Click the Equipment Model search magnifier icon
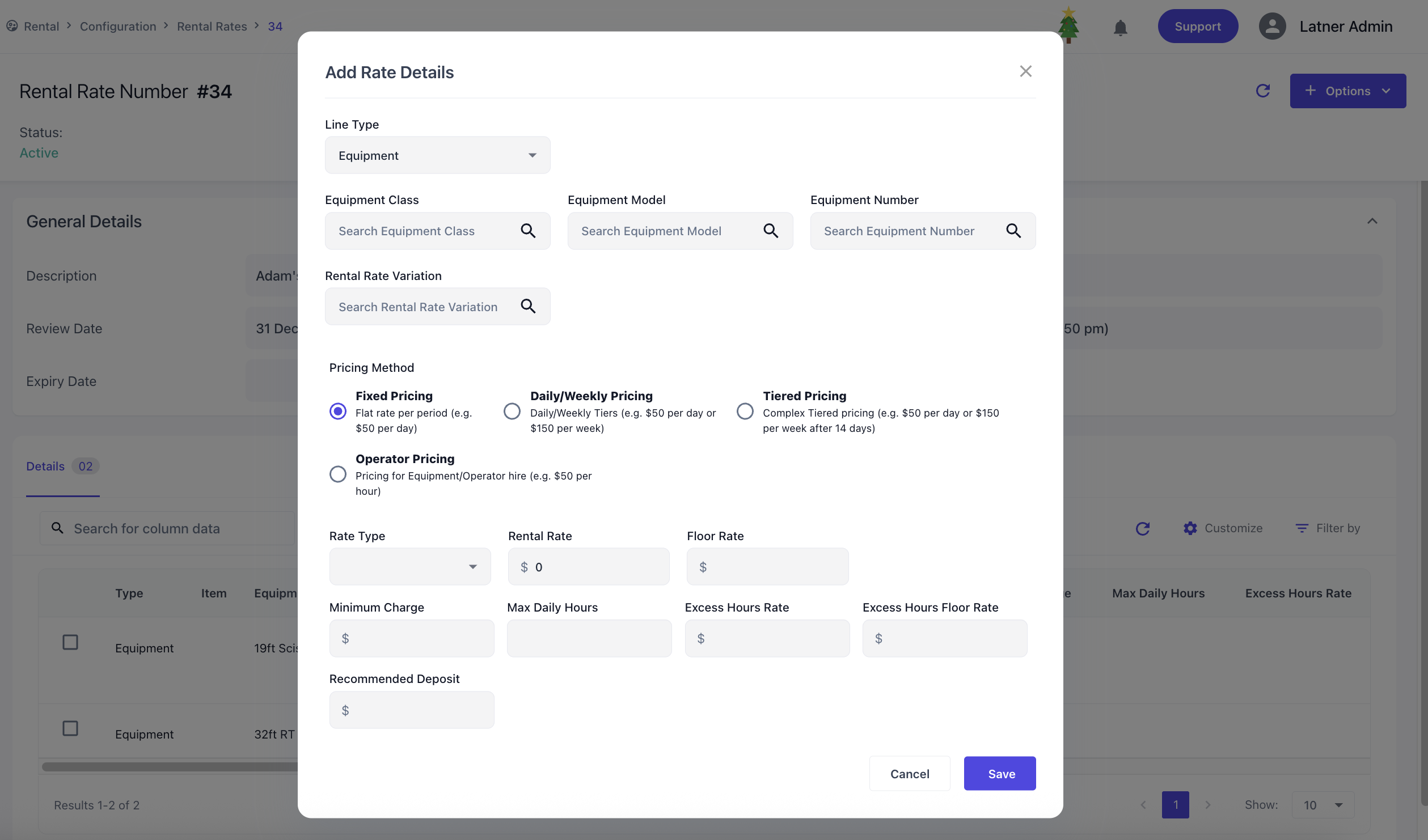 (771, 231)
